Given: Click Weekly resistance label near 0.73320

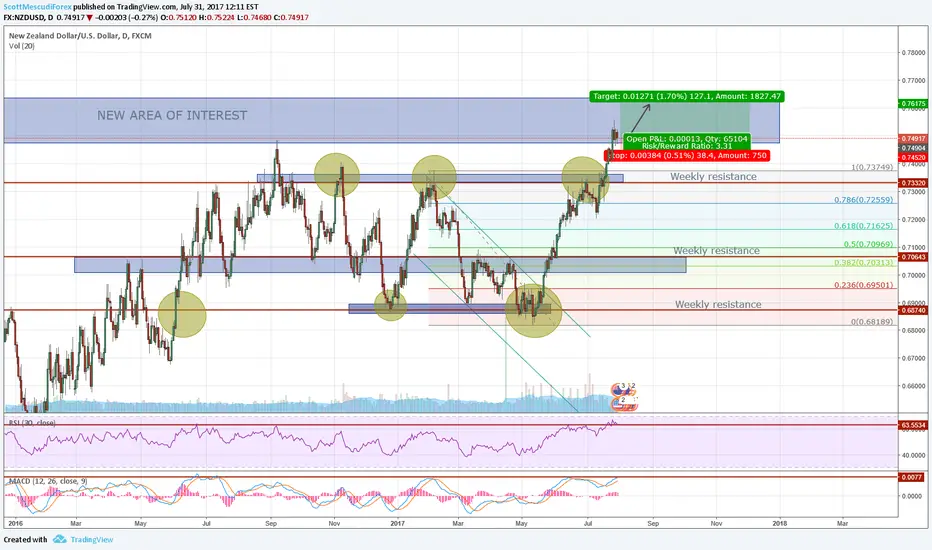Looking at the screenshot, I should [713, 177].
